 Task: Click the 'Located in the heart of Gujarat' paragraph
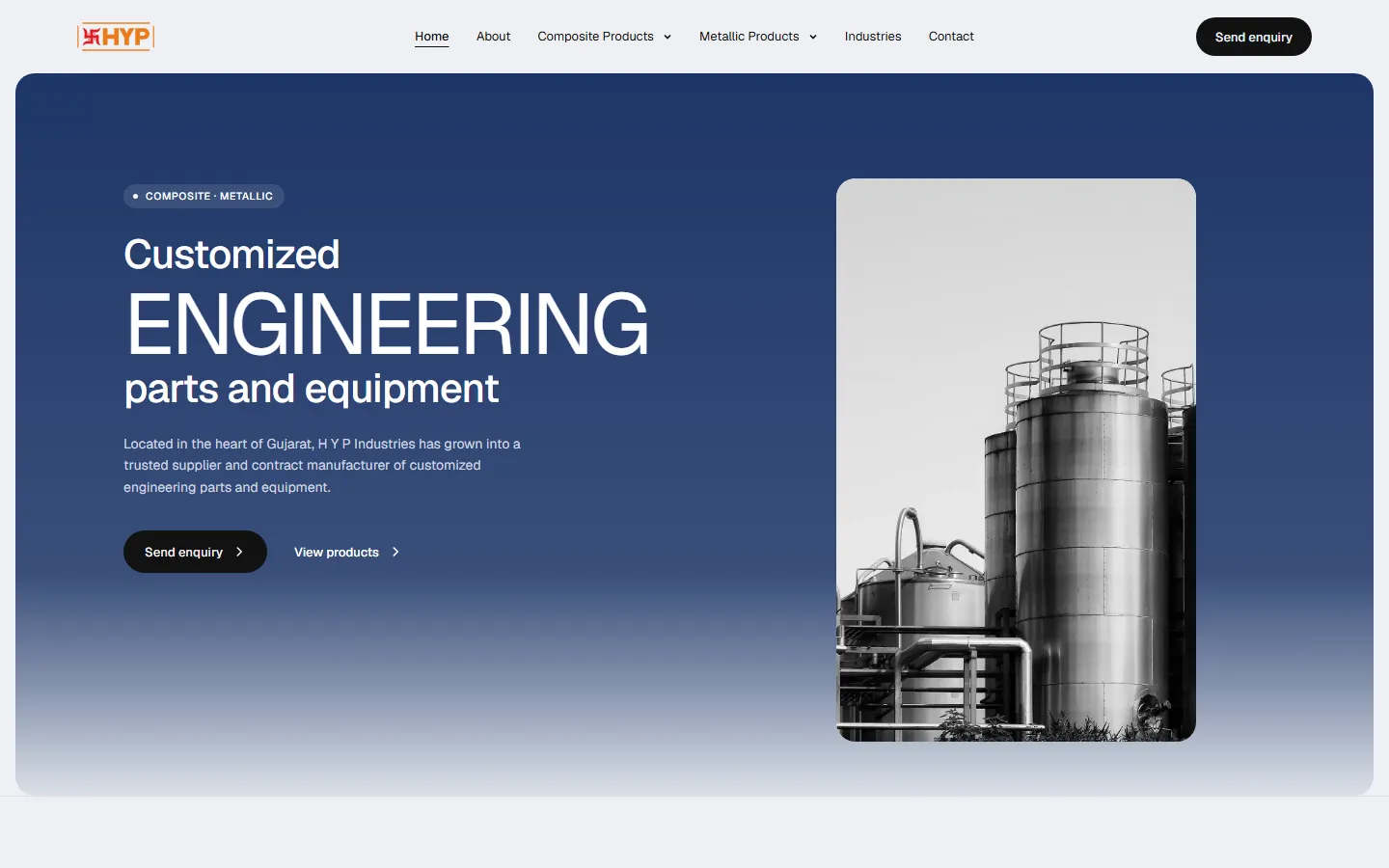pos(322,466)
